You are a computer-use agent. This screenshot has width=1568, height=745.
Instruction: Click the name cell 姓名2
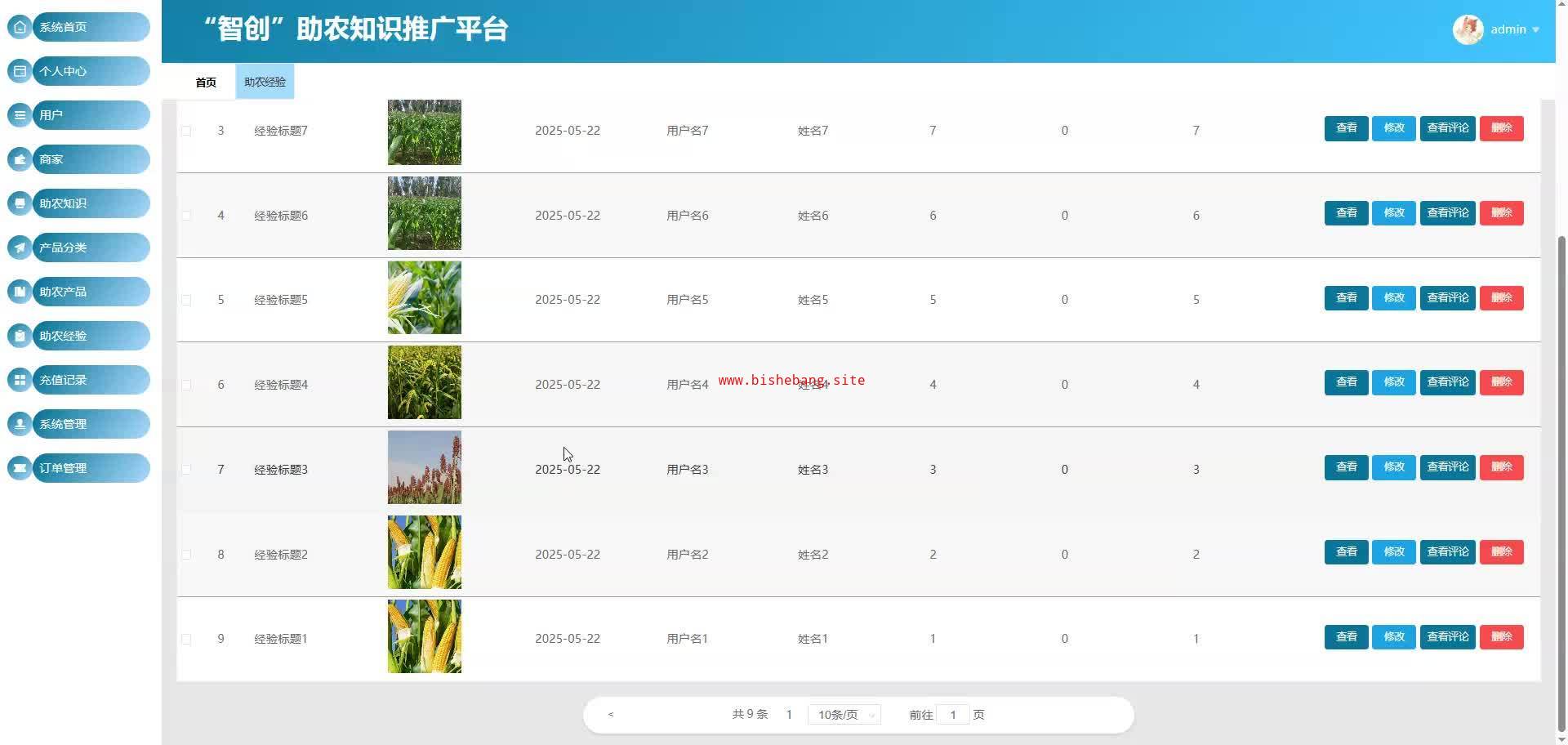(x=813, y=555)
